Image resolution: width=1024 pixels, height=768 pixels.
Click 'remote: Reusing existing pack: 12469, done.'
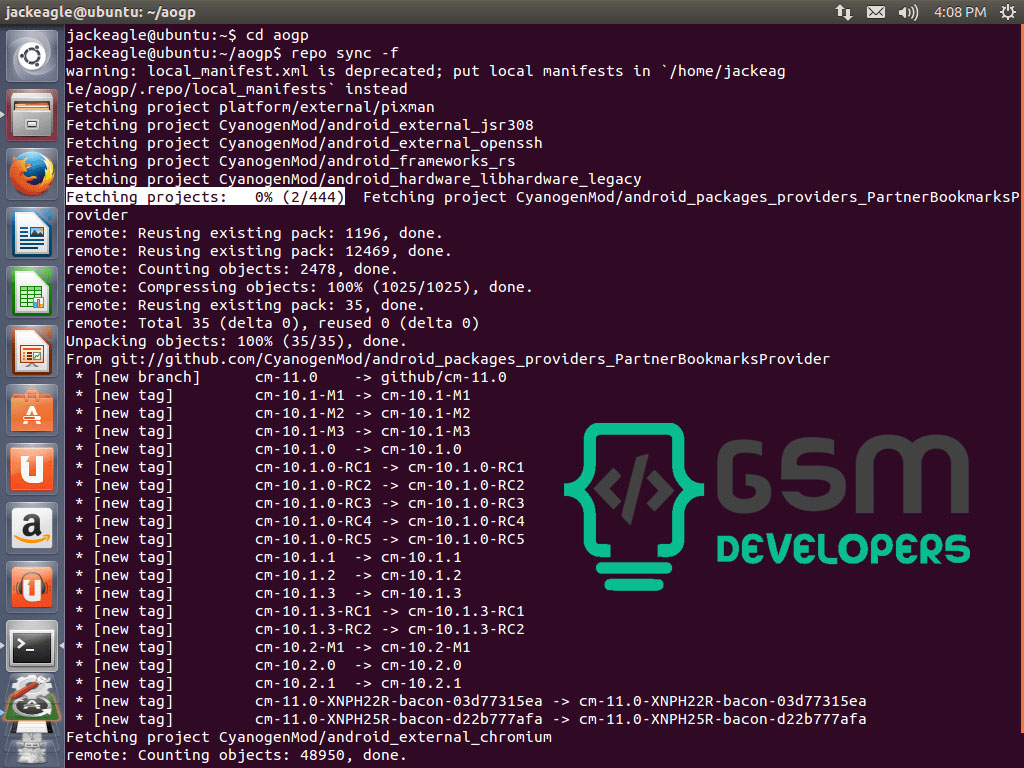[259, 251]
